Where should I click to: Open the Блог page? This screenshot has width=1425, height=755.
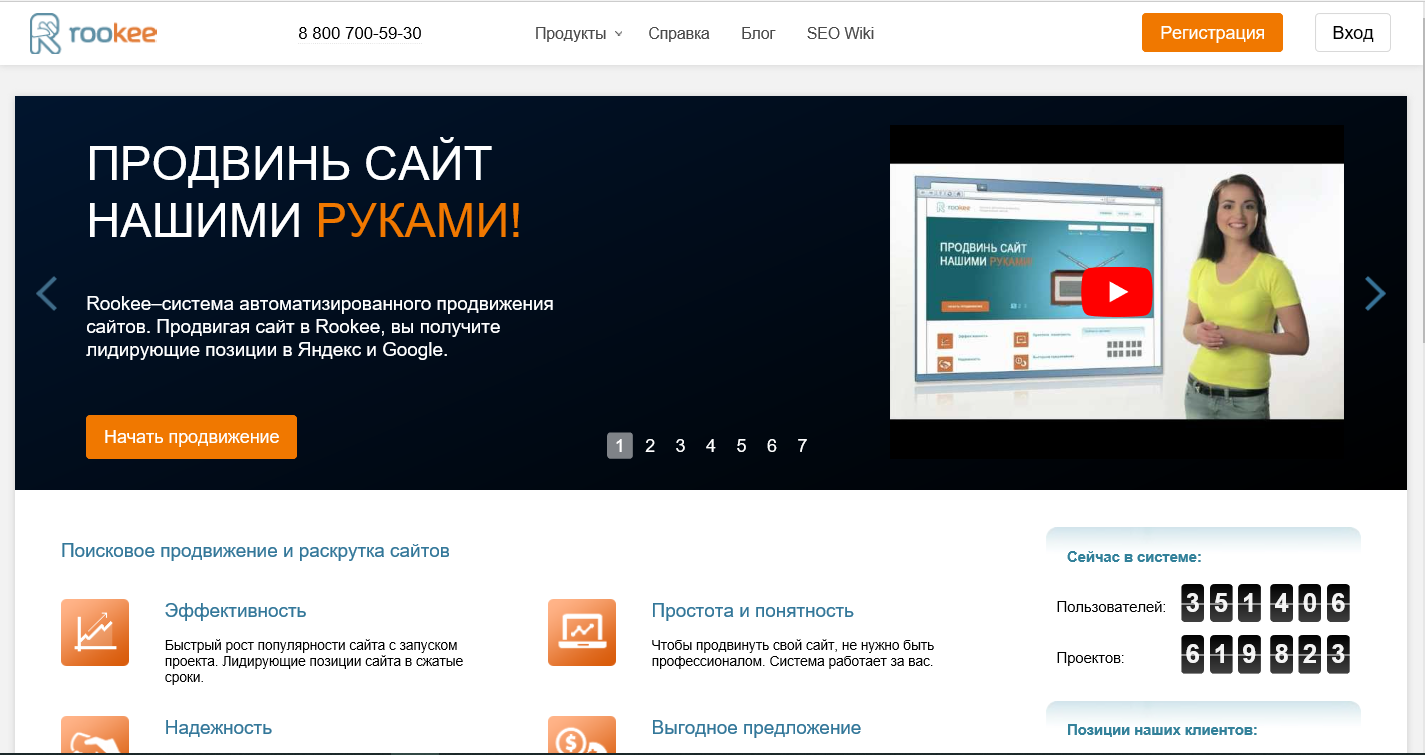click(758, 33)
